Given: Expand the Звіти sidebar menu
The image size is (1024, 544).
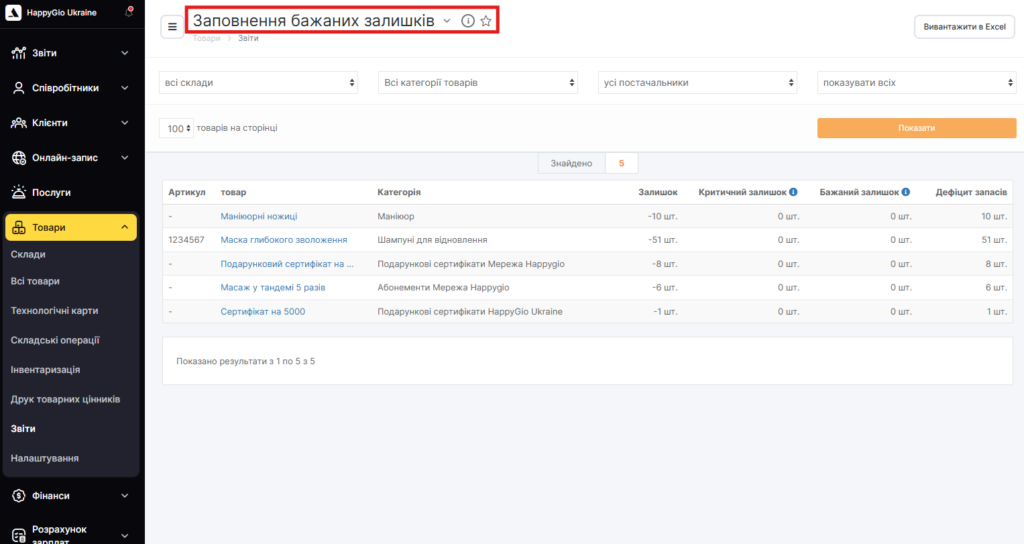Looking at the screenshot, I should coord(70,52).
